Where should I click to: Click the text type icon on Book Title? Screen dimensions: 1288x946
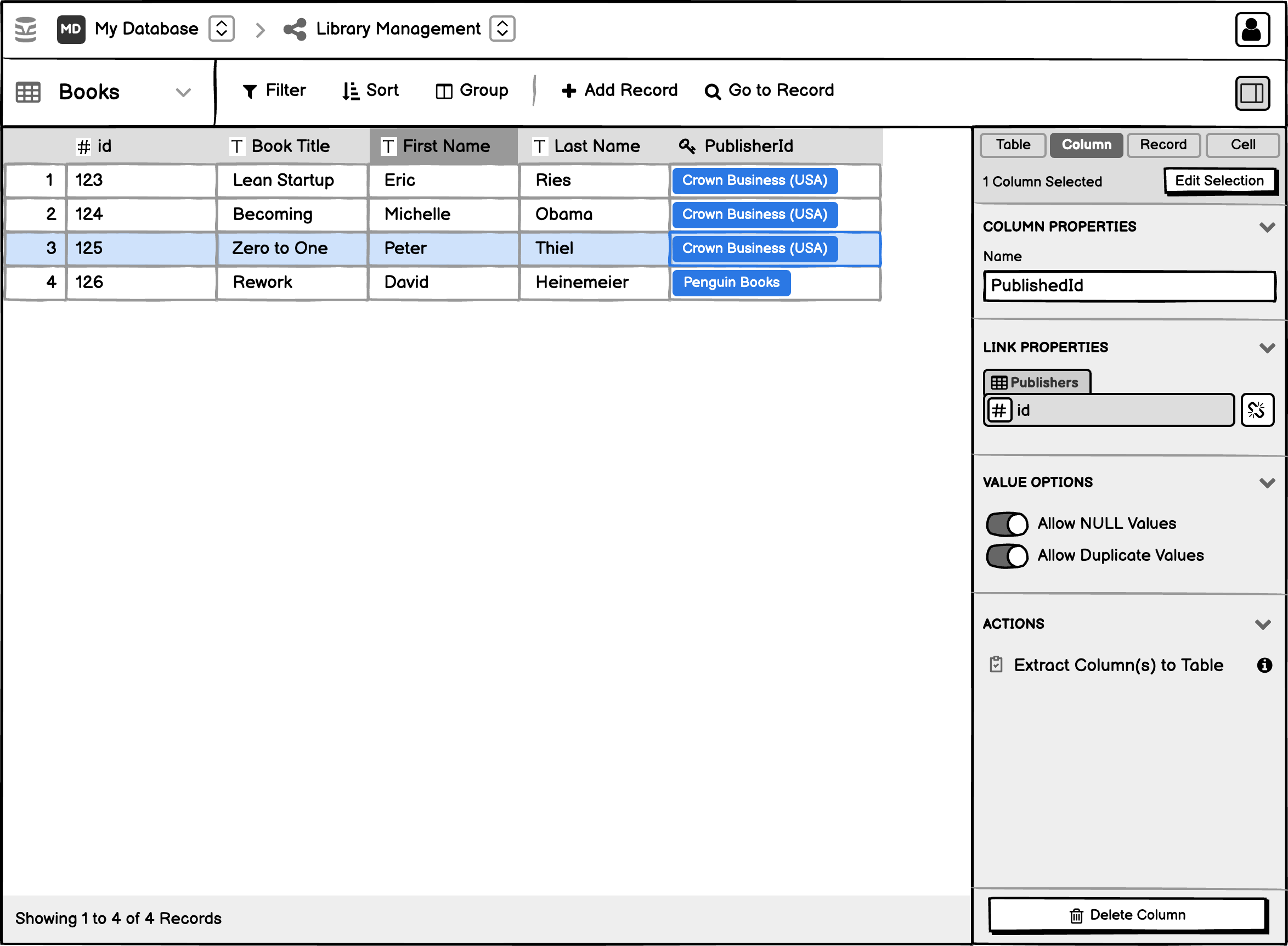click(237, 147)
